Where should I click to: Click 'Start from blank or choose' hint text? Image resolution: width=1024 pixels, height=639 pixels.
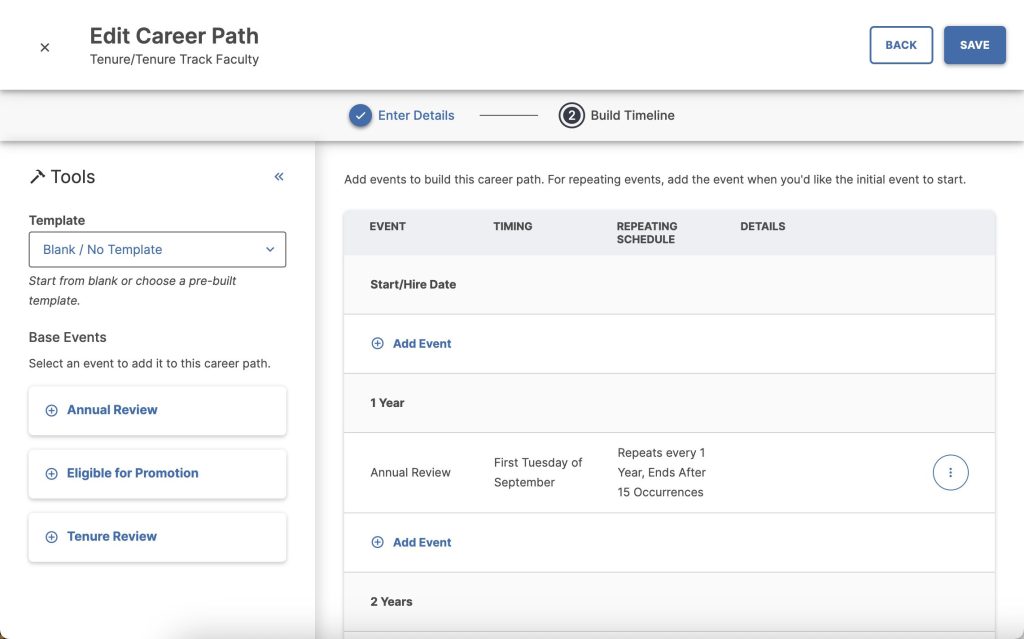pos(132,291)
